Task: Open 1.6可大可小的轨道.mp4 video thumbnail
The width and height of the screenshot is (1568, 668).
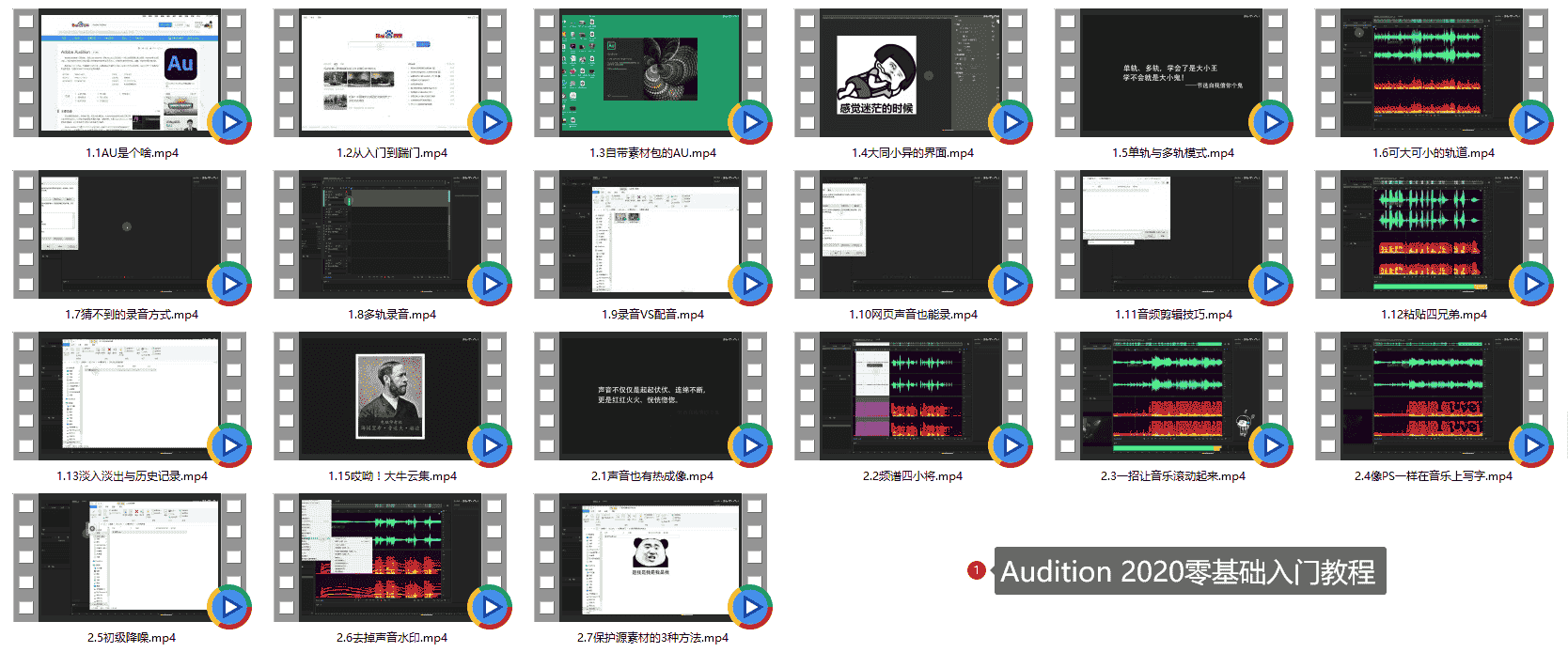Action: pos(1432,72)
